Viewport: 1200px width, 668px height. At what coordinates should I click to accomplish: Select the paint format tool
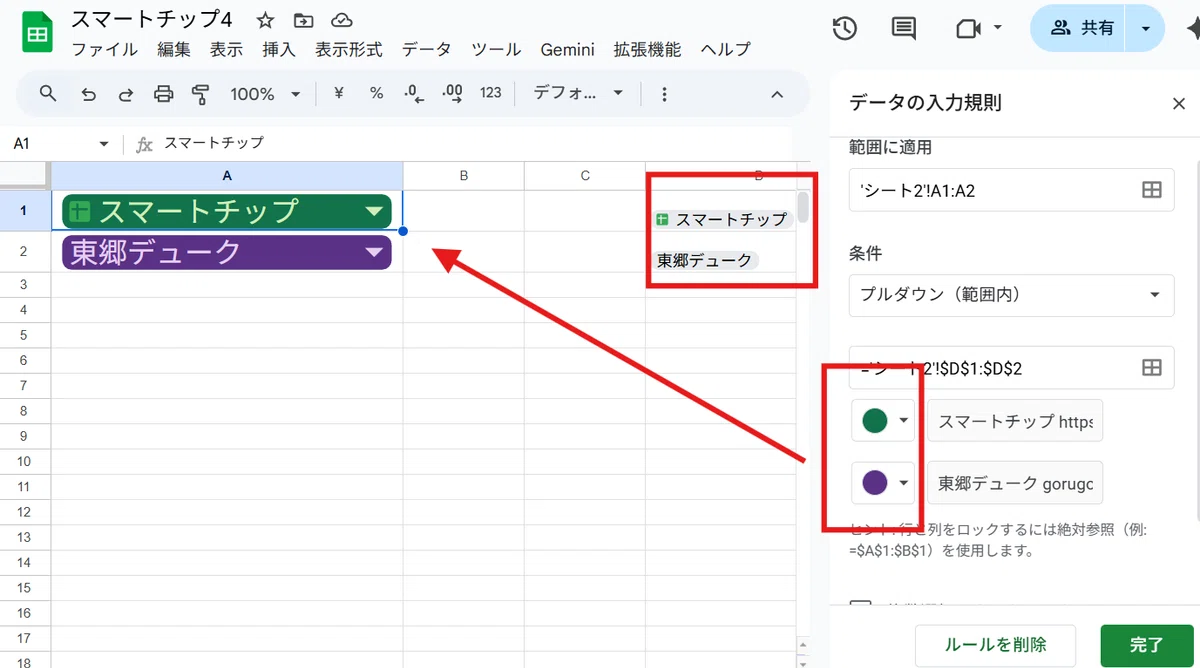201,94
